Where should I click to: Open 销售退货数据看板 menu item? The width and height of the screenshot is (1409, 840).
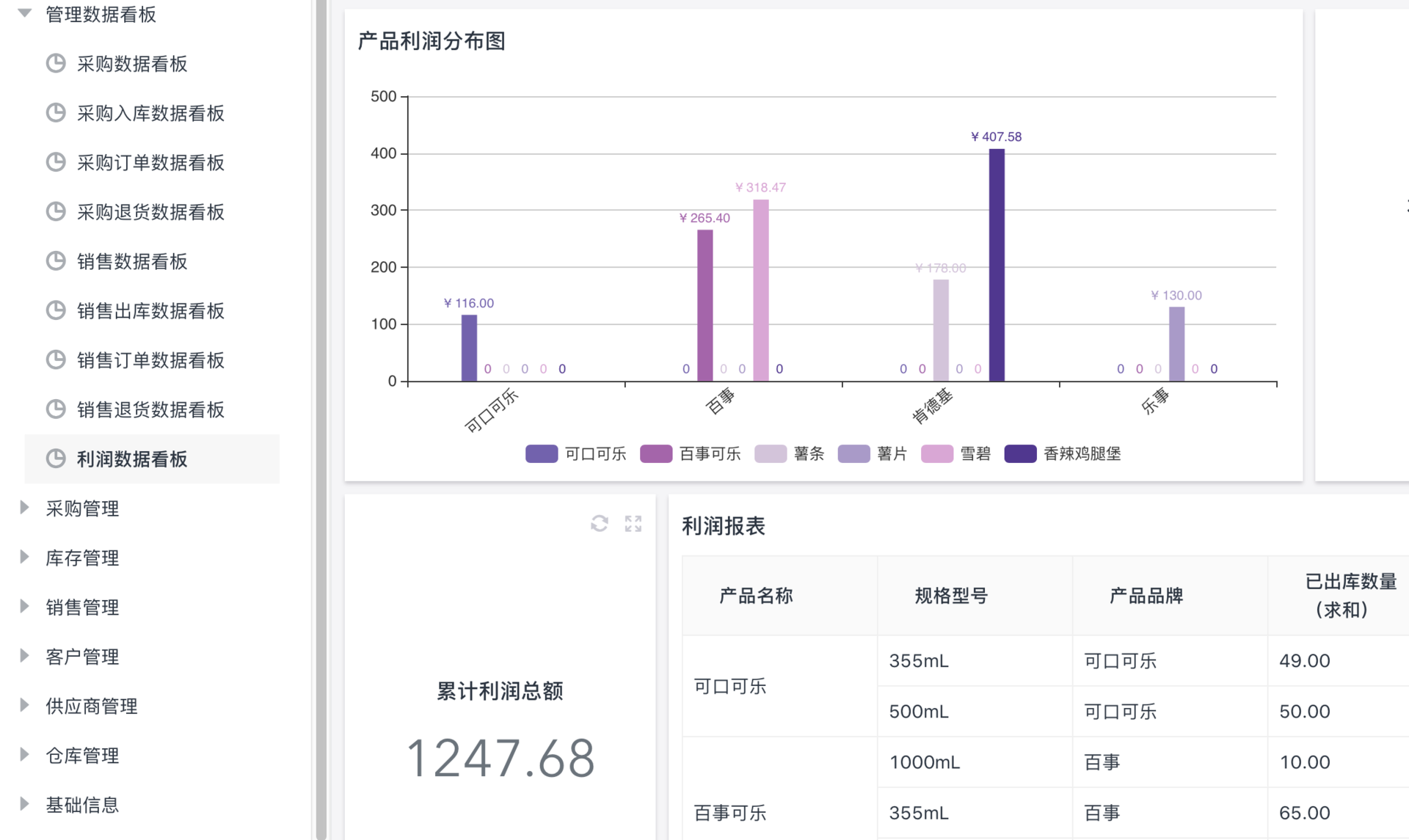tap(150, 409)
